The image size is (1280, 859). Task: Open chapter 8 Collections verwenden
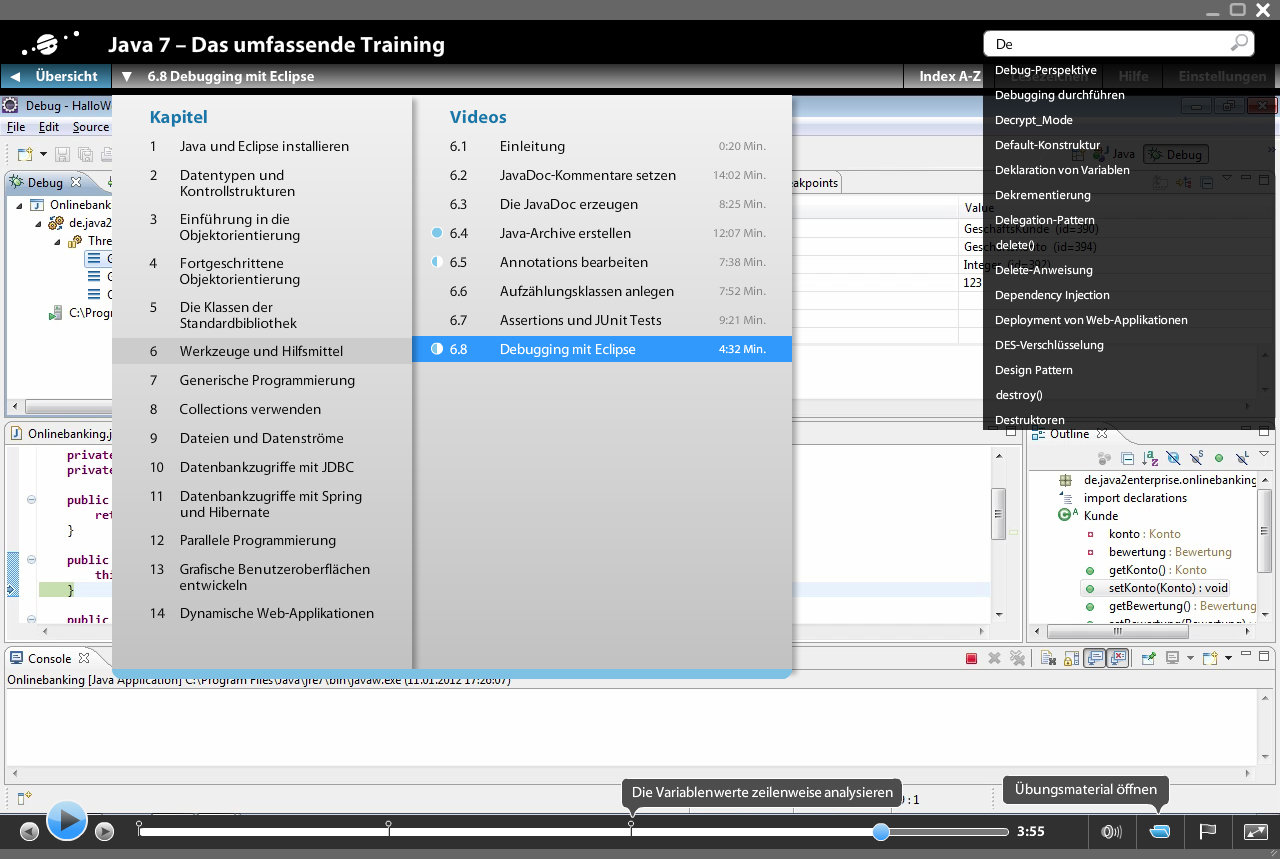click(250, 409)
